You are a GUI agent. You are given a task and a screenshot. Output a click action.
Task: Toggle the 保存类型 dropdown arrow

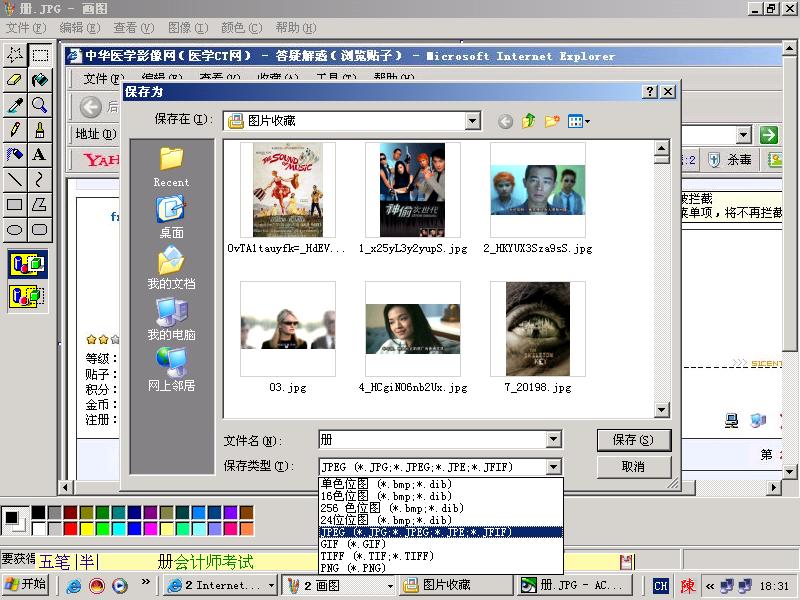(x=554, y=466)
